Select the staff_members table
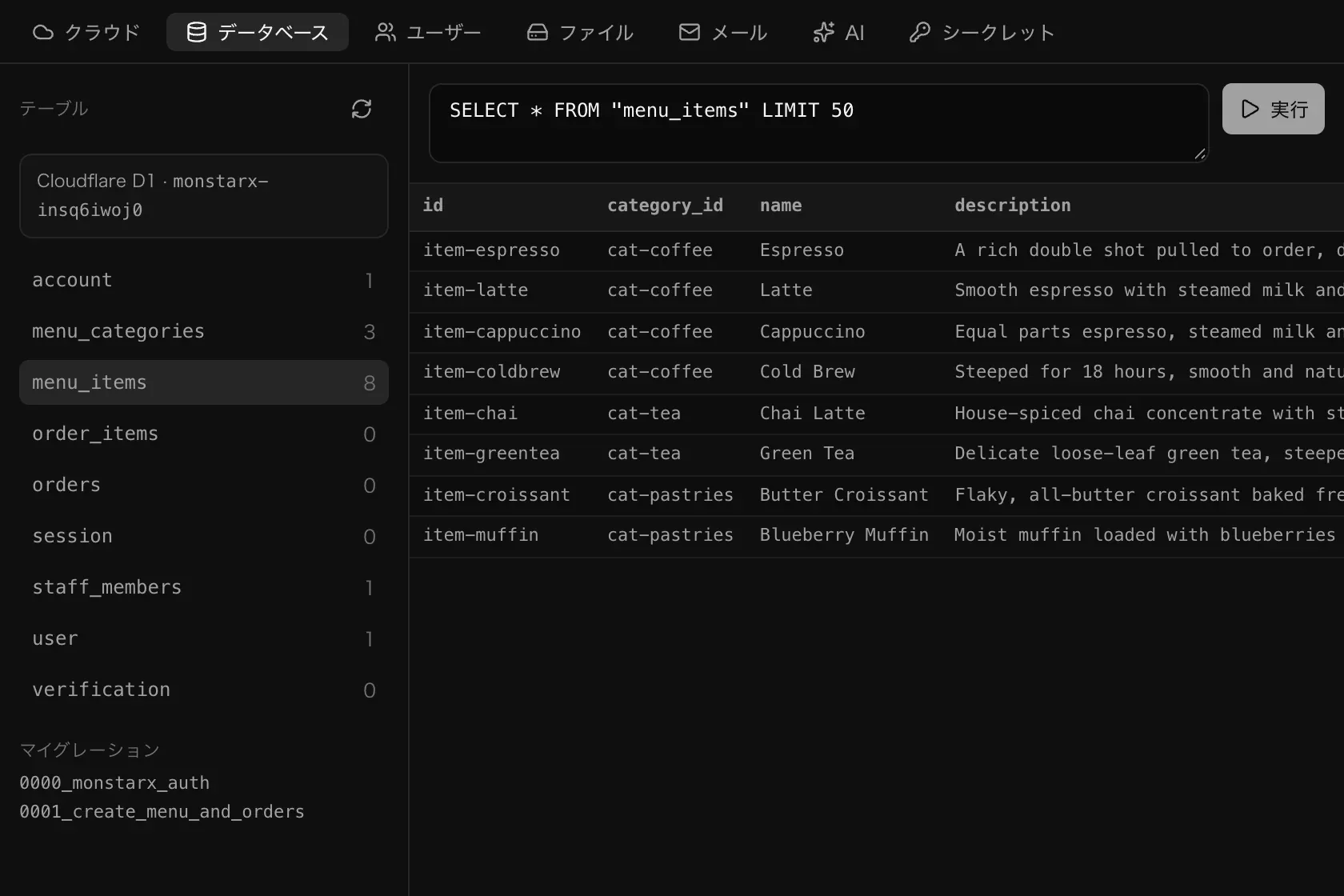This screenshot has width=1344, height=896. pos(204,587)
